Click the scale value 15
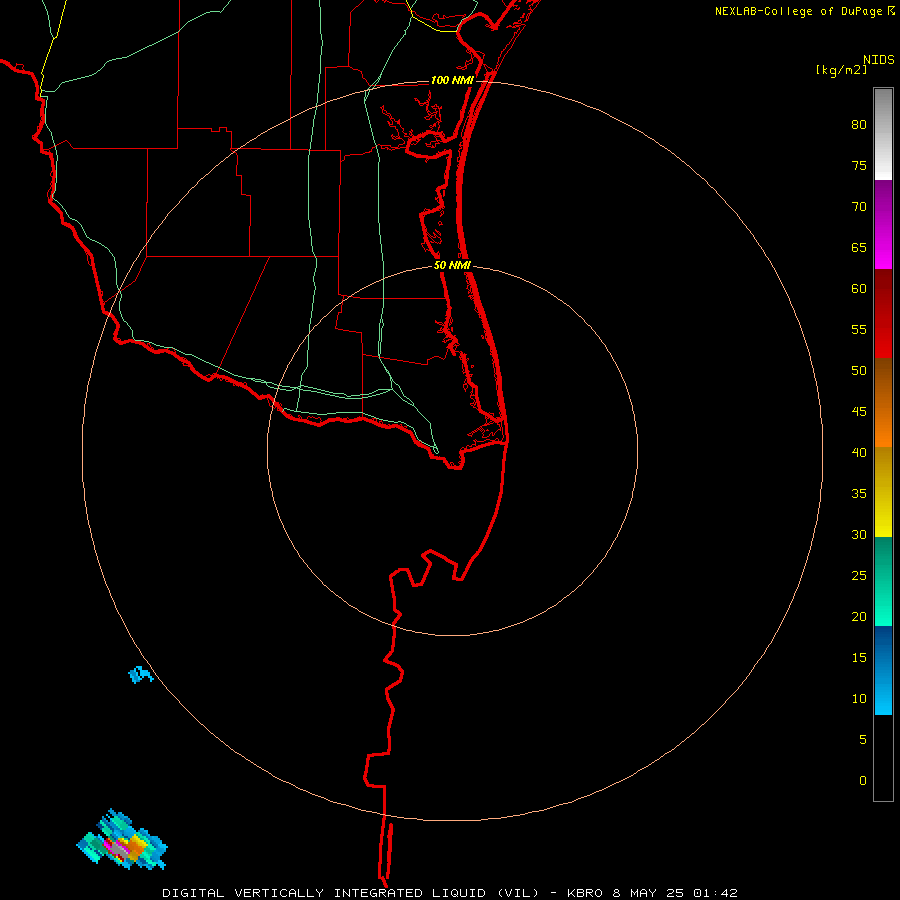 pos(859,658)
